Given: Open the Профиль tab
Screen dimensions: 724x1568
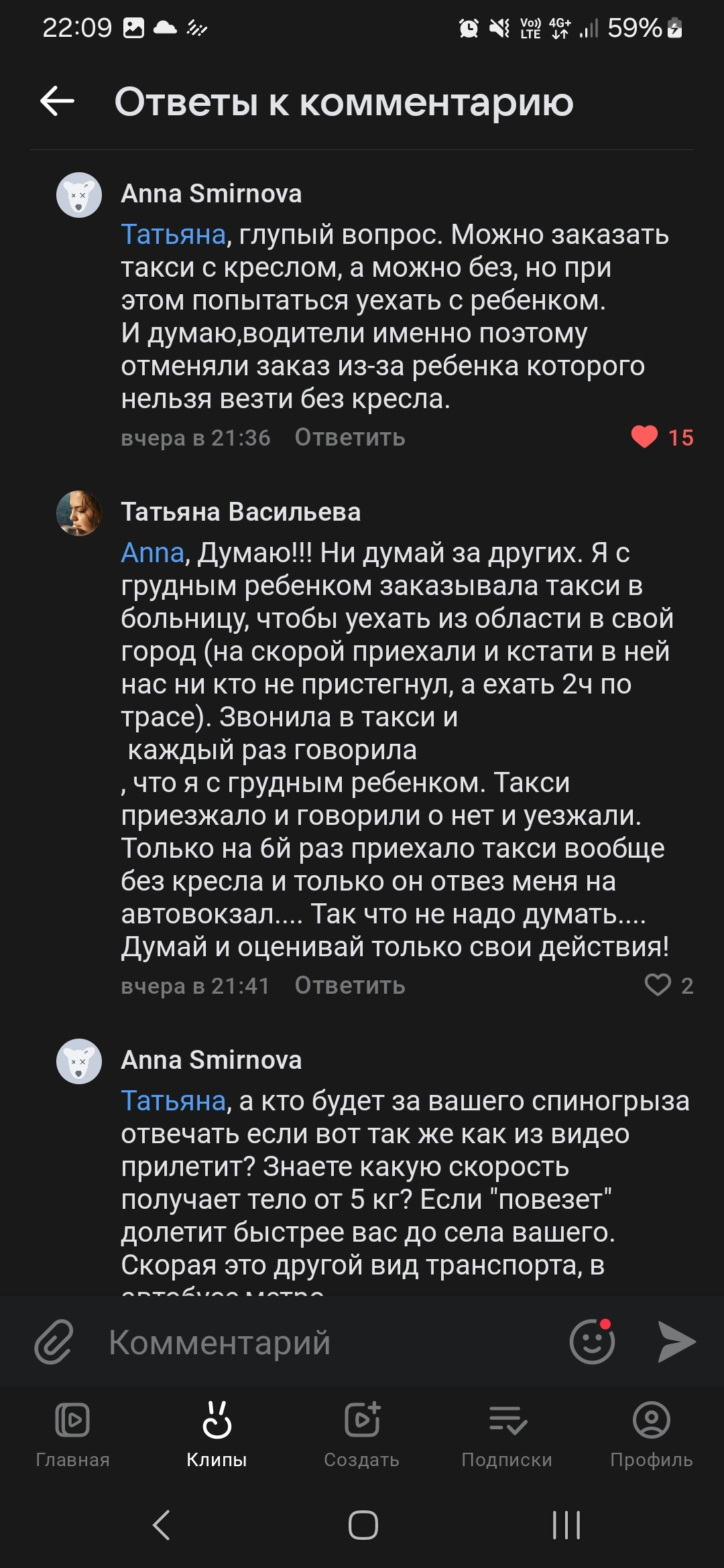Looking at the screenshot, I should [x=651, y=1432].
